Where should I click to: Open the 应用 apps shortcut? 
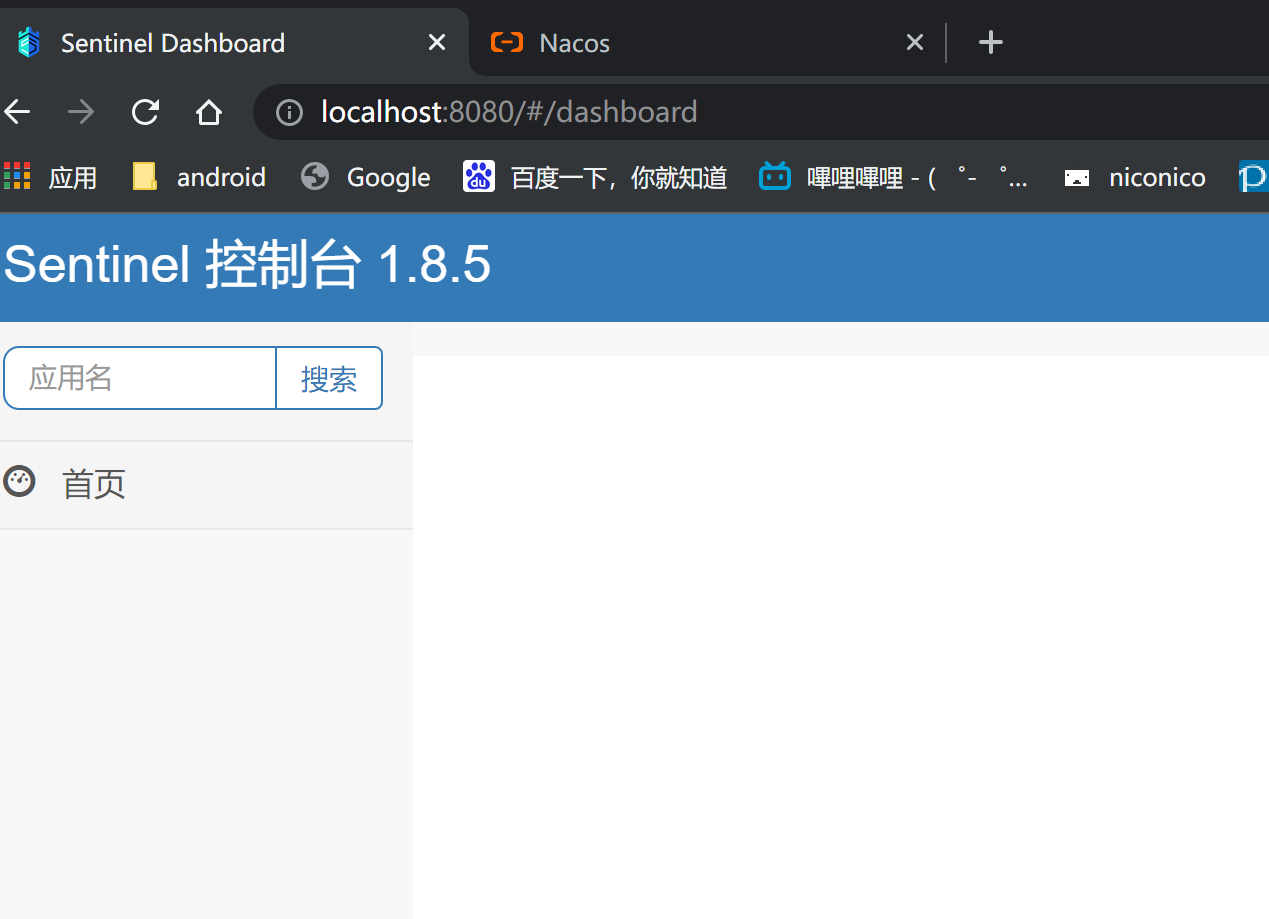(x=50, y=178)
